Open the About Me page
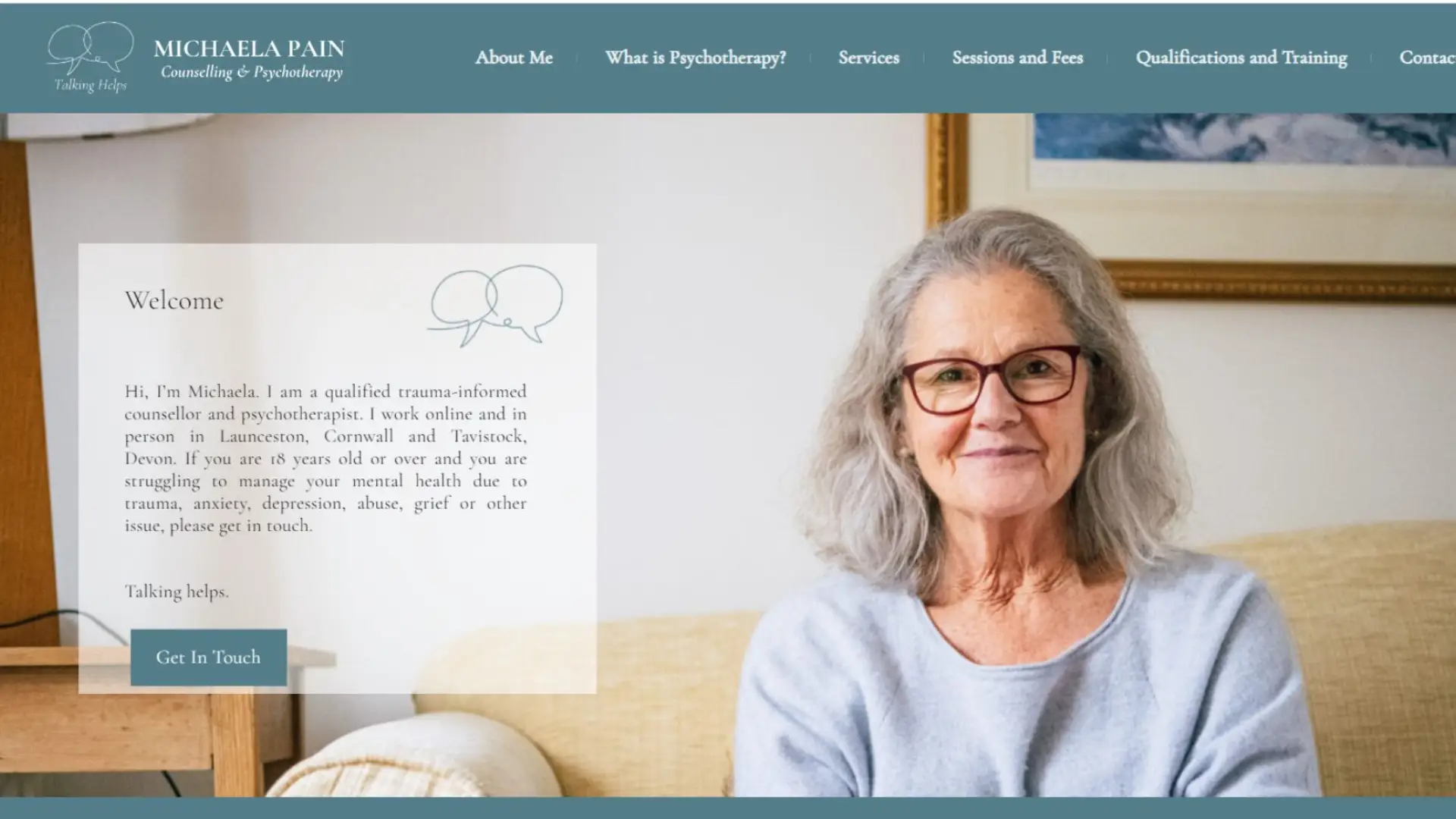 513,58
